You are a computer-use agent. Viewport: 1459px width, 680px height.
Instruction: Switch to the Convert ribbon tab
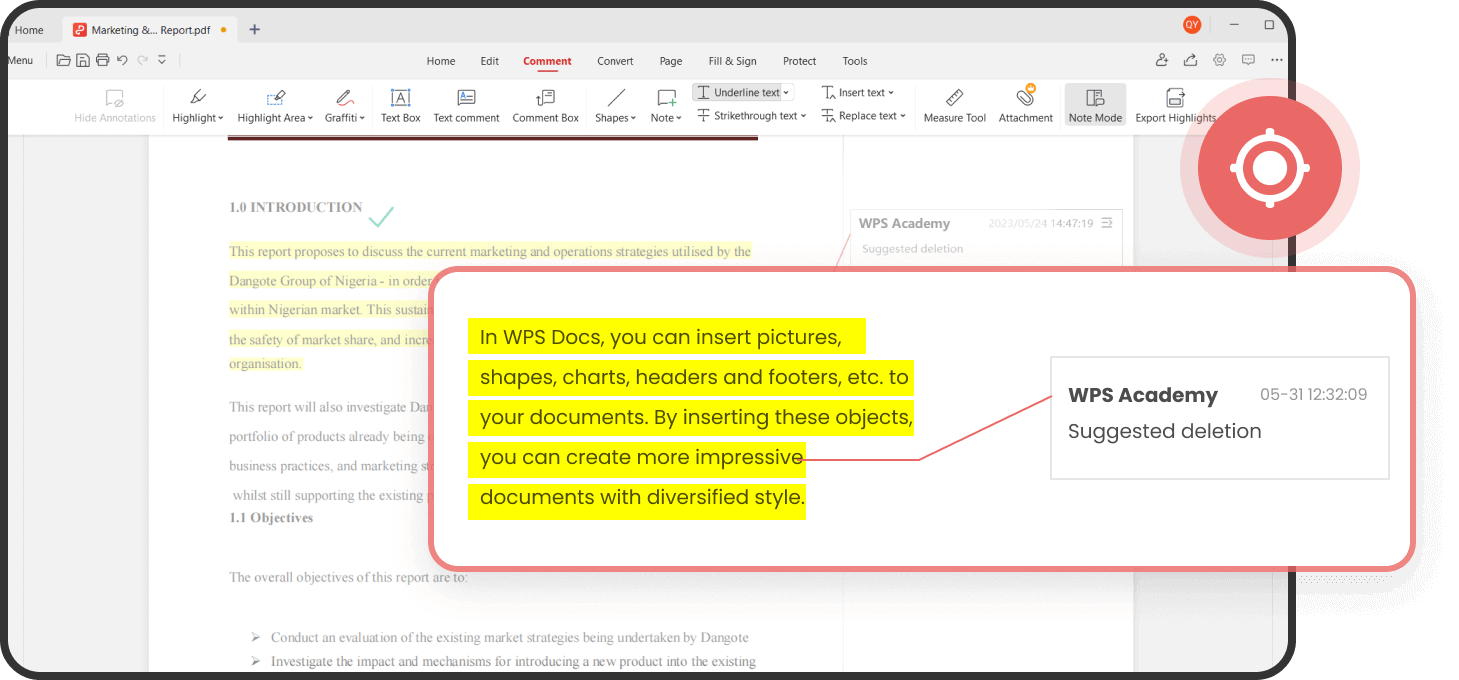pyautogui.click(x=615, y=61)
